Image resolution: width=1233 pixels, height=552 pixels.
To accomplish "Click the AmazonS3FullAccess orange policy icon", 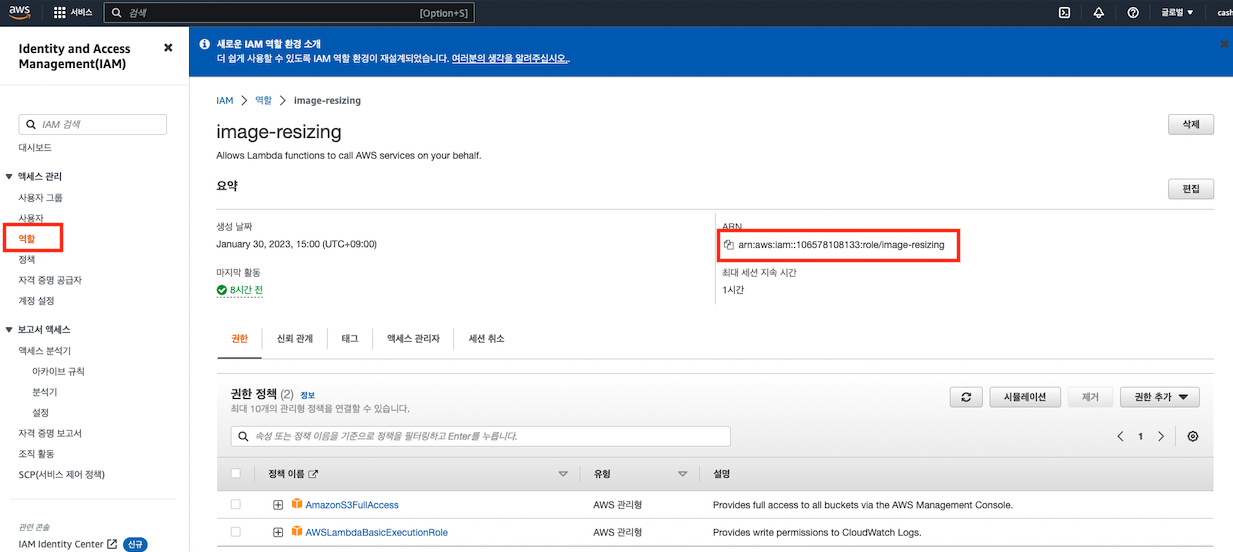I will click(296, 504).
